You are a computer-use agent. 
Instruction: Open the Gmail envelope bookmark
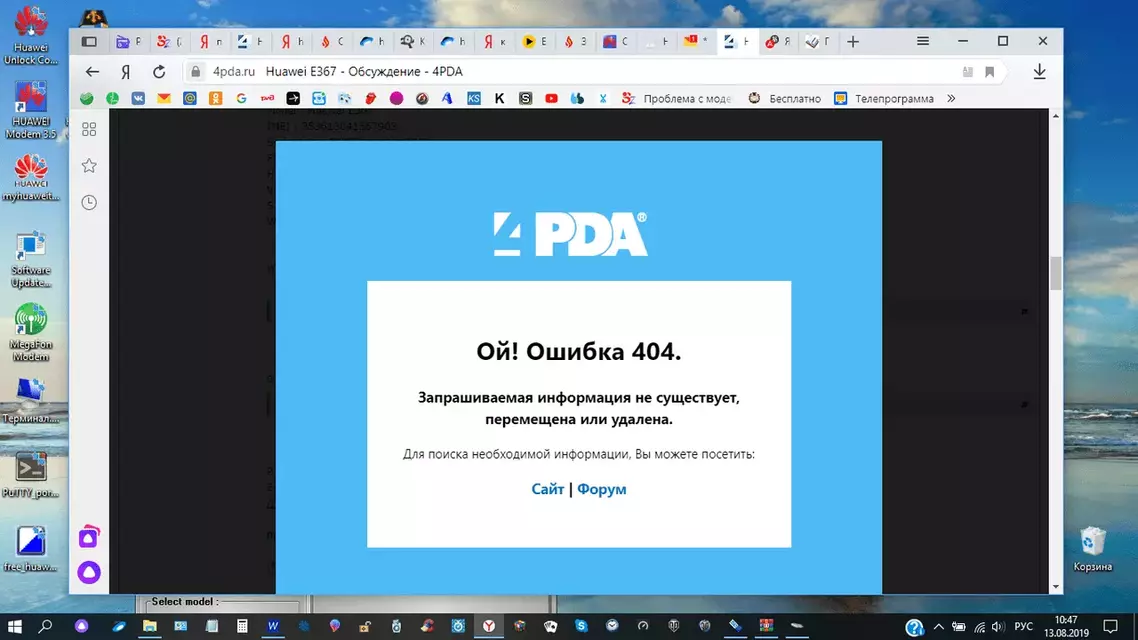[163, 98]
